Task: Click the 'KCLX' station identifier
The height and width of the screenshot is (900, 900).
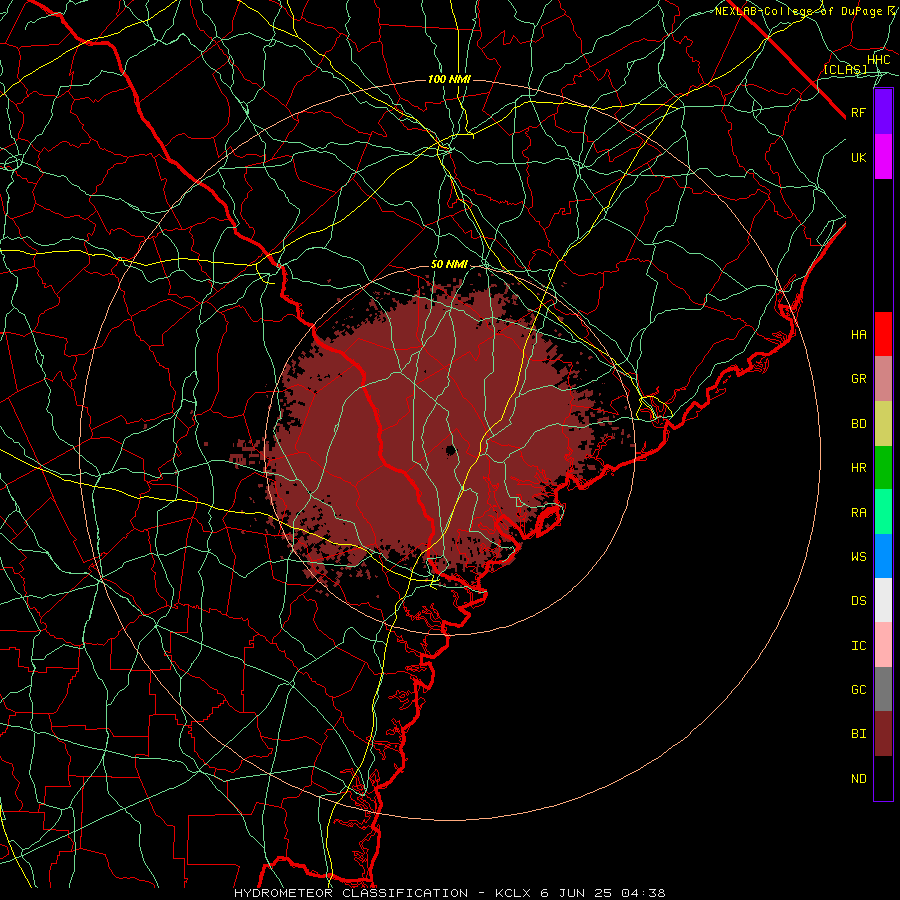Action: 513,893
